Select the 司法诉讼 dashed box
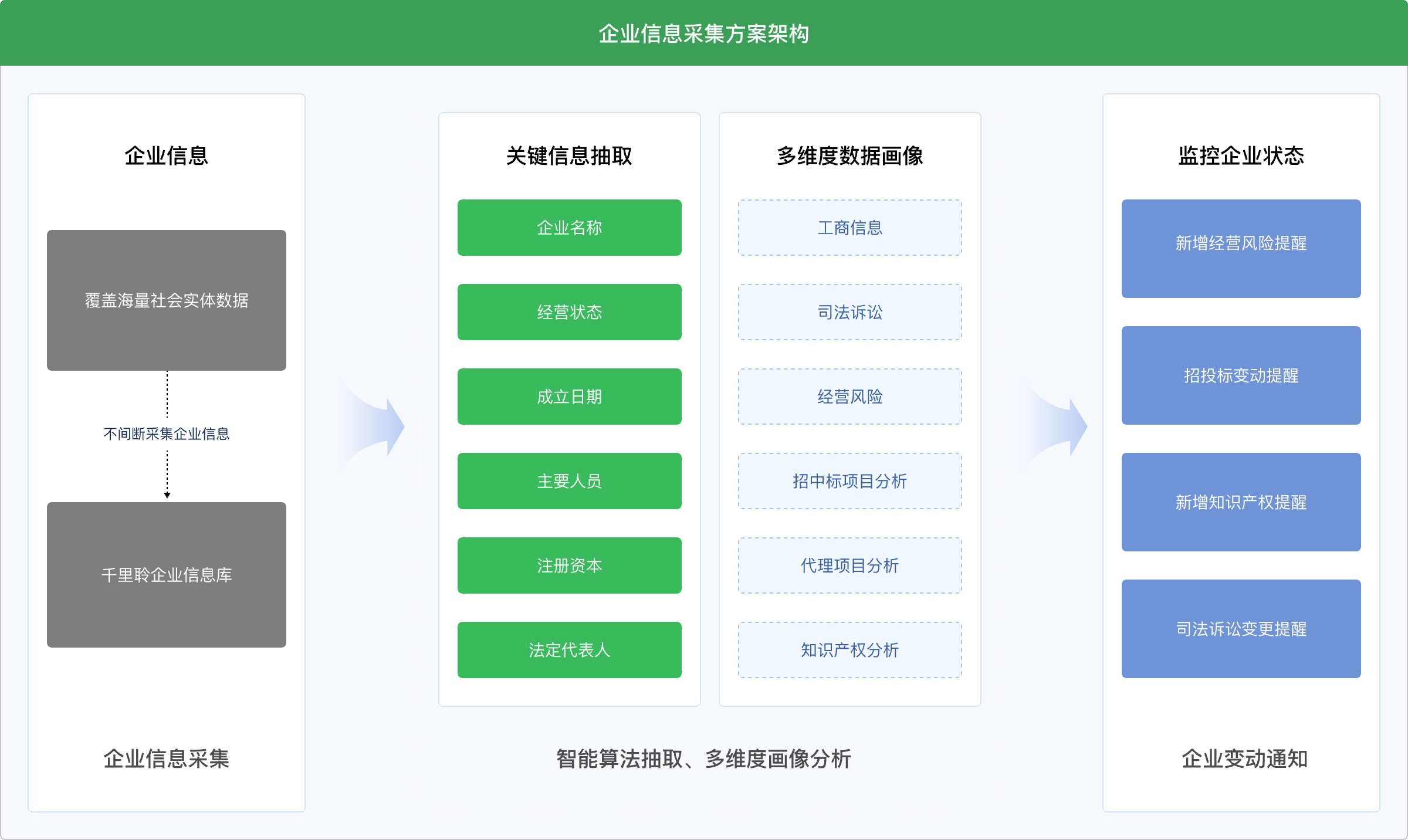 (x=849, y=312)
